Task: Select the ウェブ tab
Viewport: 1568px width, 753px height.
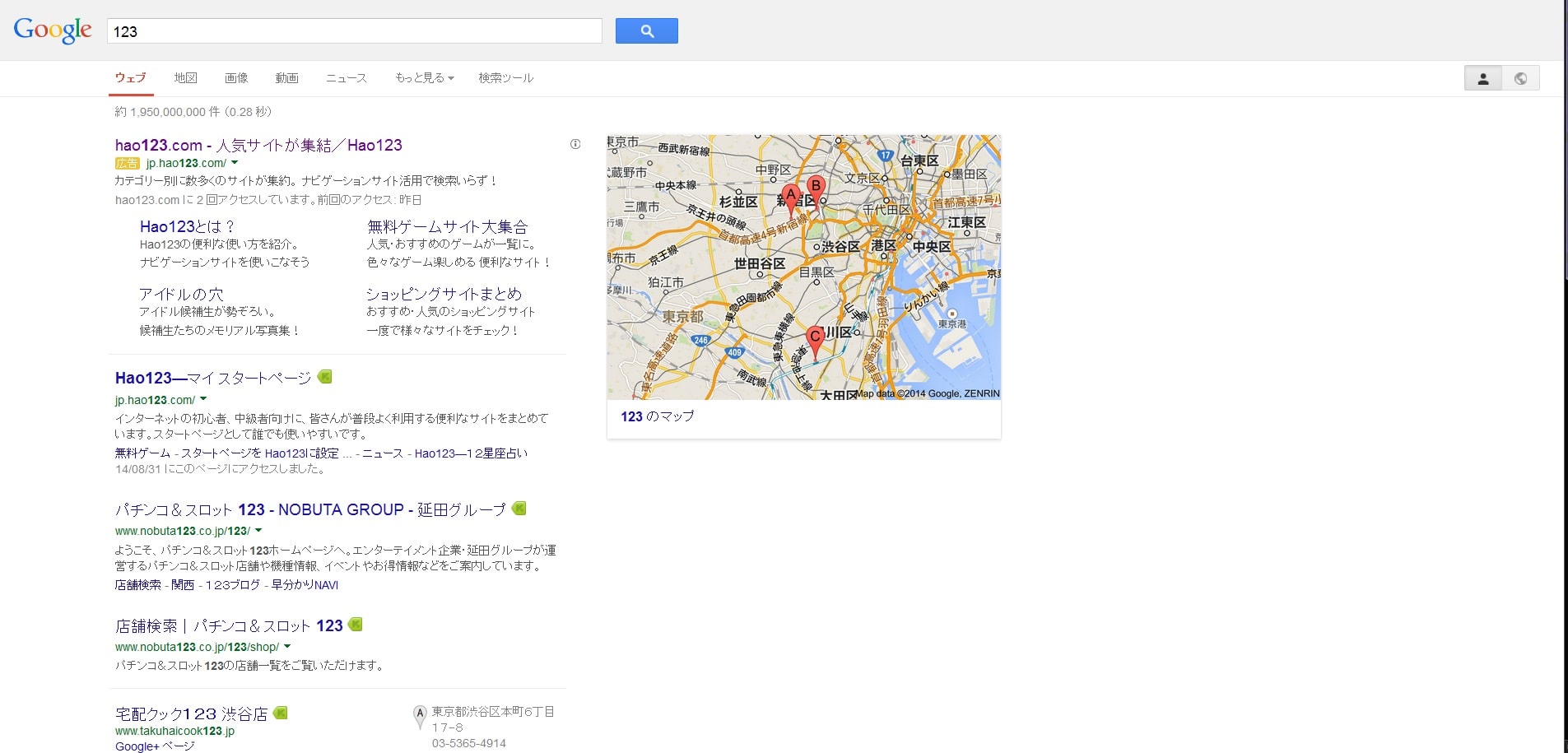Action: pos(131,78)
